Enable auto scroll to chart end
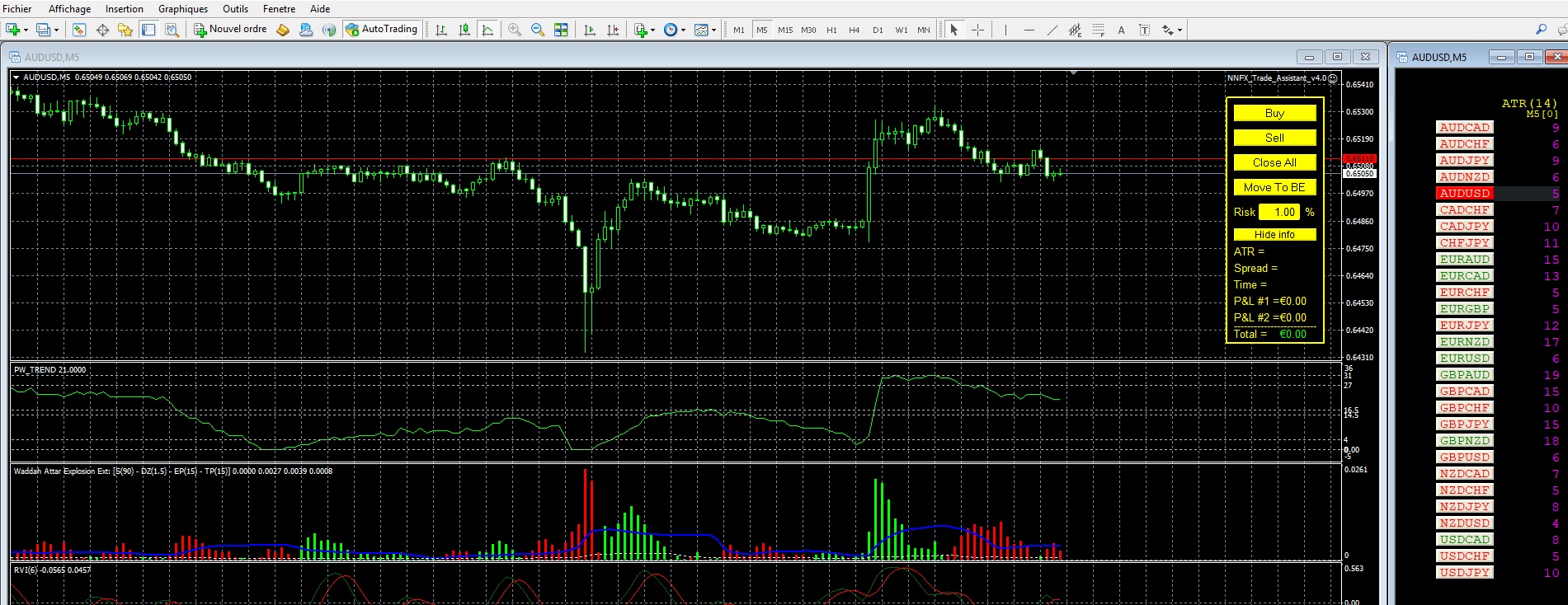This screenshot has width=1568, height=605. click(x=589, y=30)
